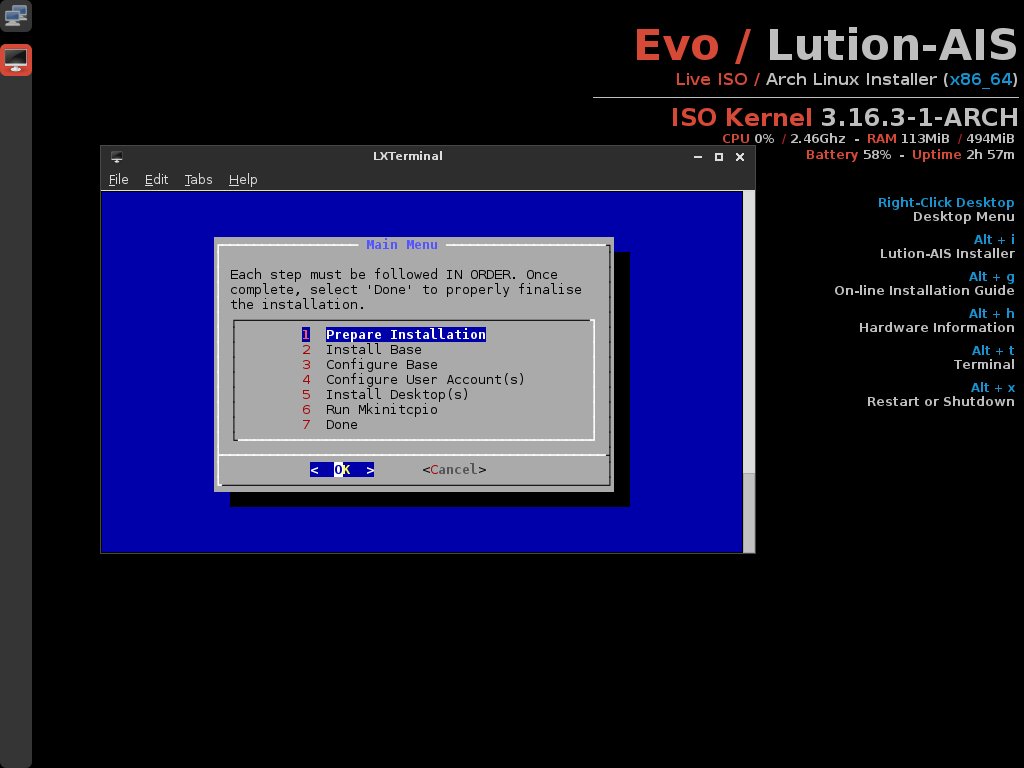This screenshot has height=768, width=1024.
Task: Close the LXTerminal window
Action: (740, 157)
